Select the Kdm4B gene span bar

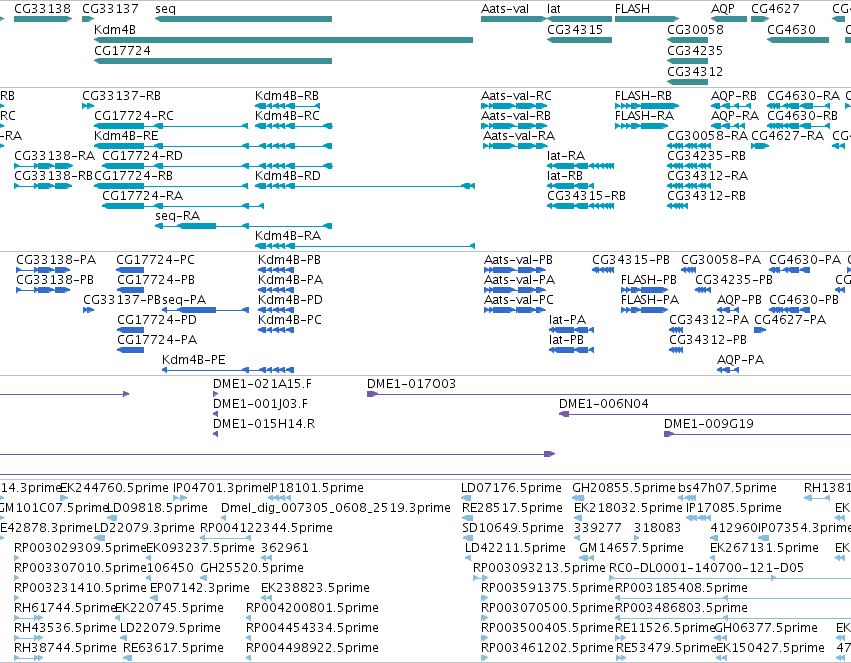click(283, 40)
